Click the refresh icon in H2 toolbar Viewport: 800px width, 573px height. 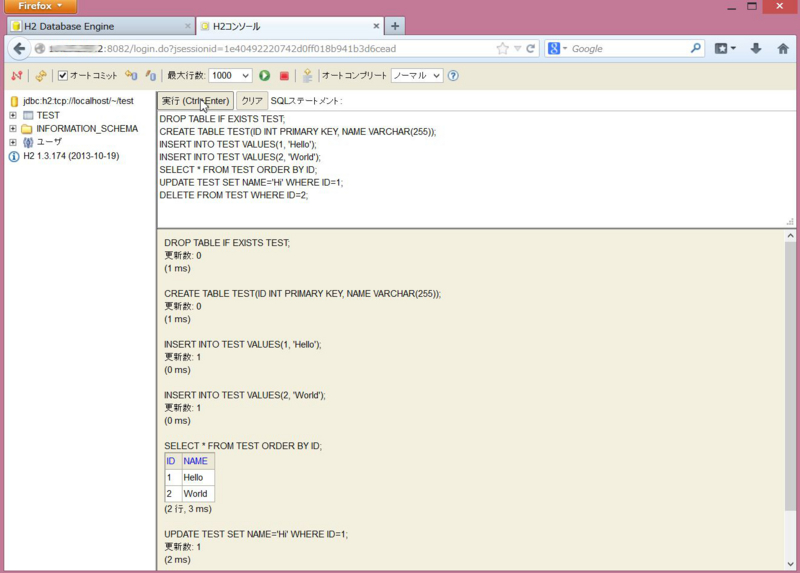click(x=41, y=76)
